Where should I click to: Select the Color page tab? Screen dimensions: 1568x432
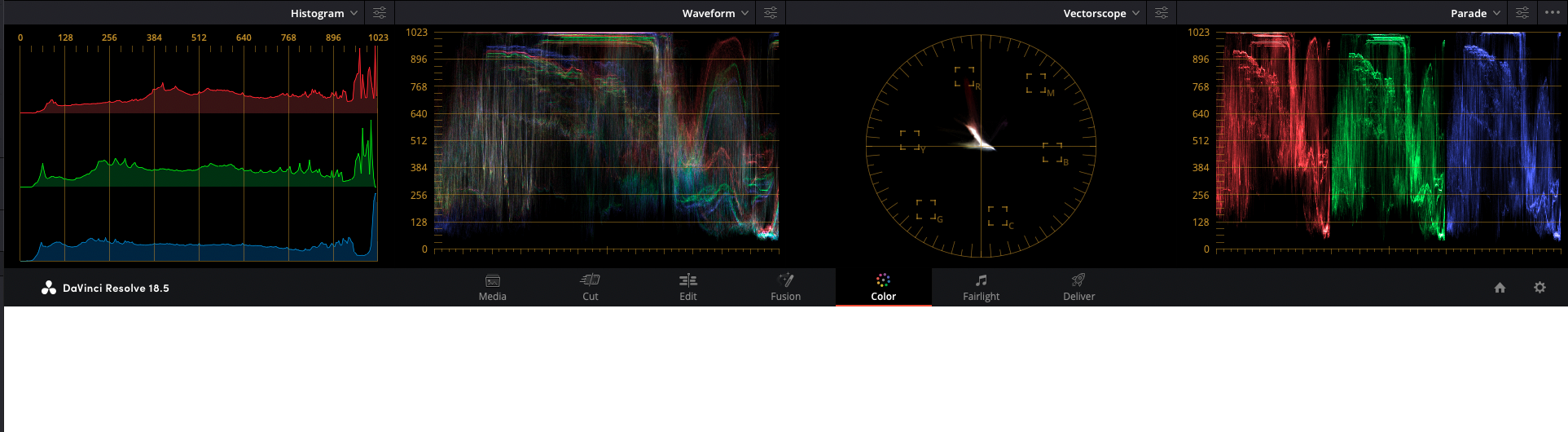[x=884, y=288]
